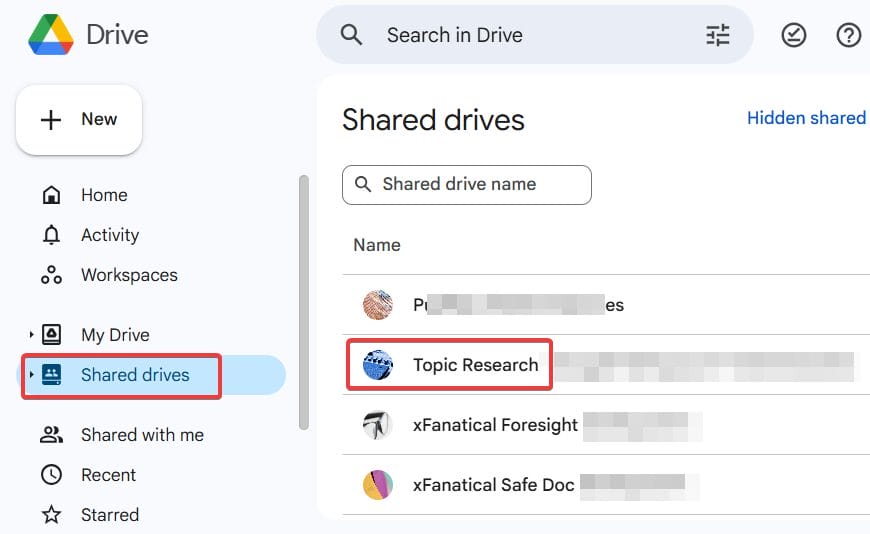The image size is (870, 534).
Task: Open advanced search filter options icon
Action: (x=717, y=35)
